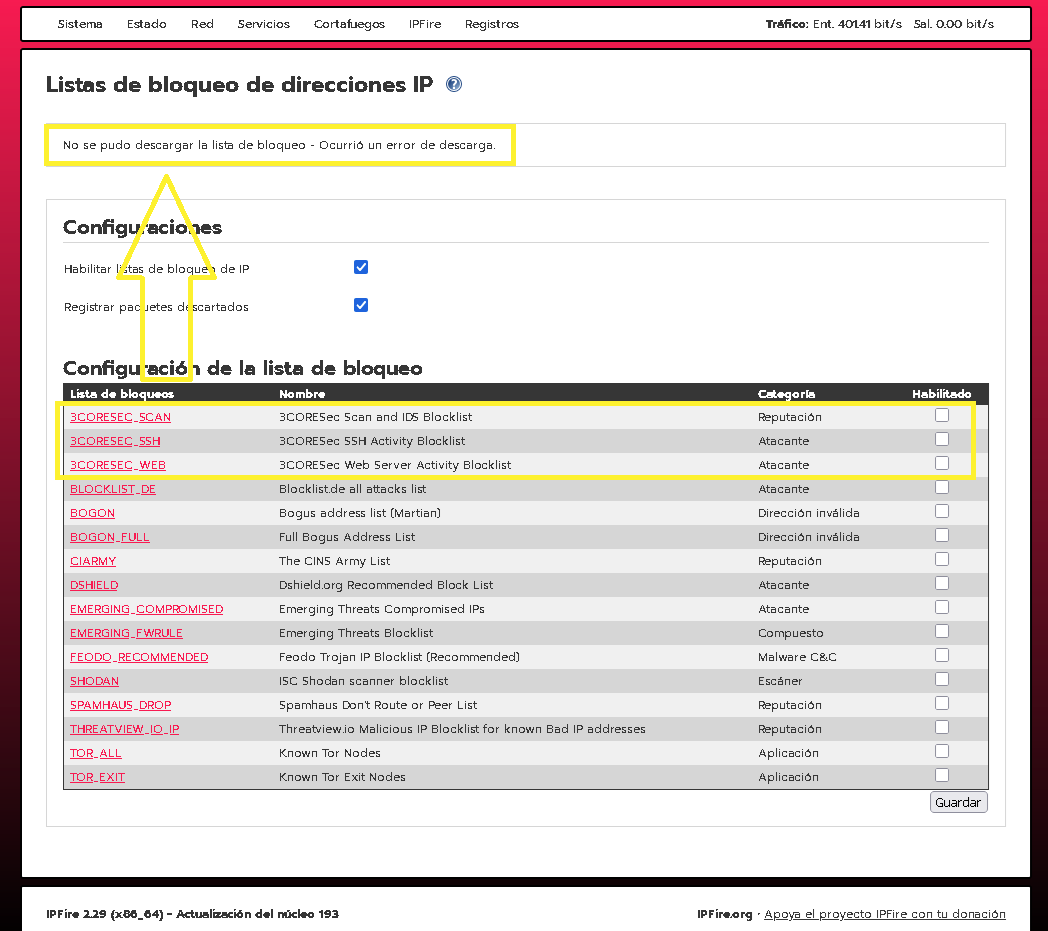Enable the THREATVIEW_IO_IP checkbox
Screen dimensions: 1048x931
click(x=942, y=728)
